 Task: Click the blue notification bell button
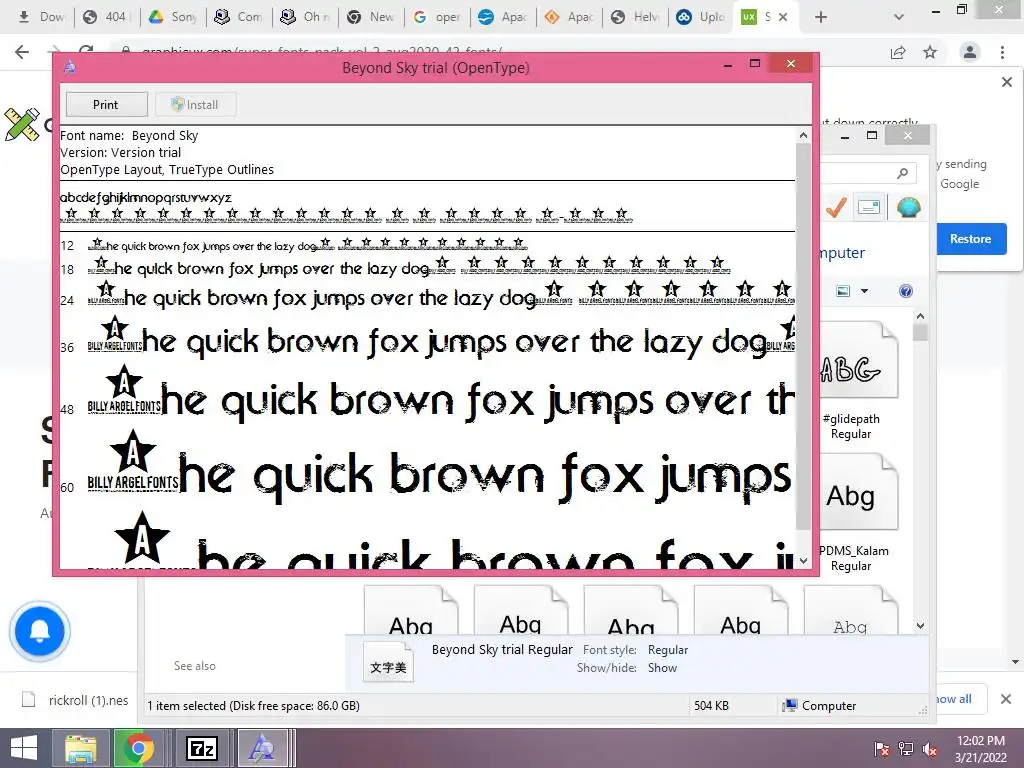pos(40,632)
